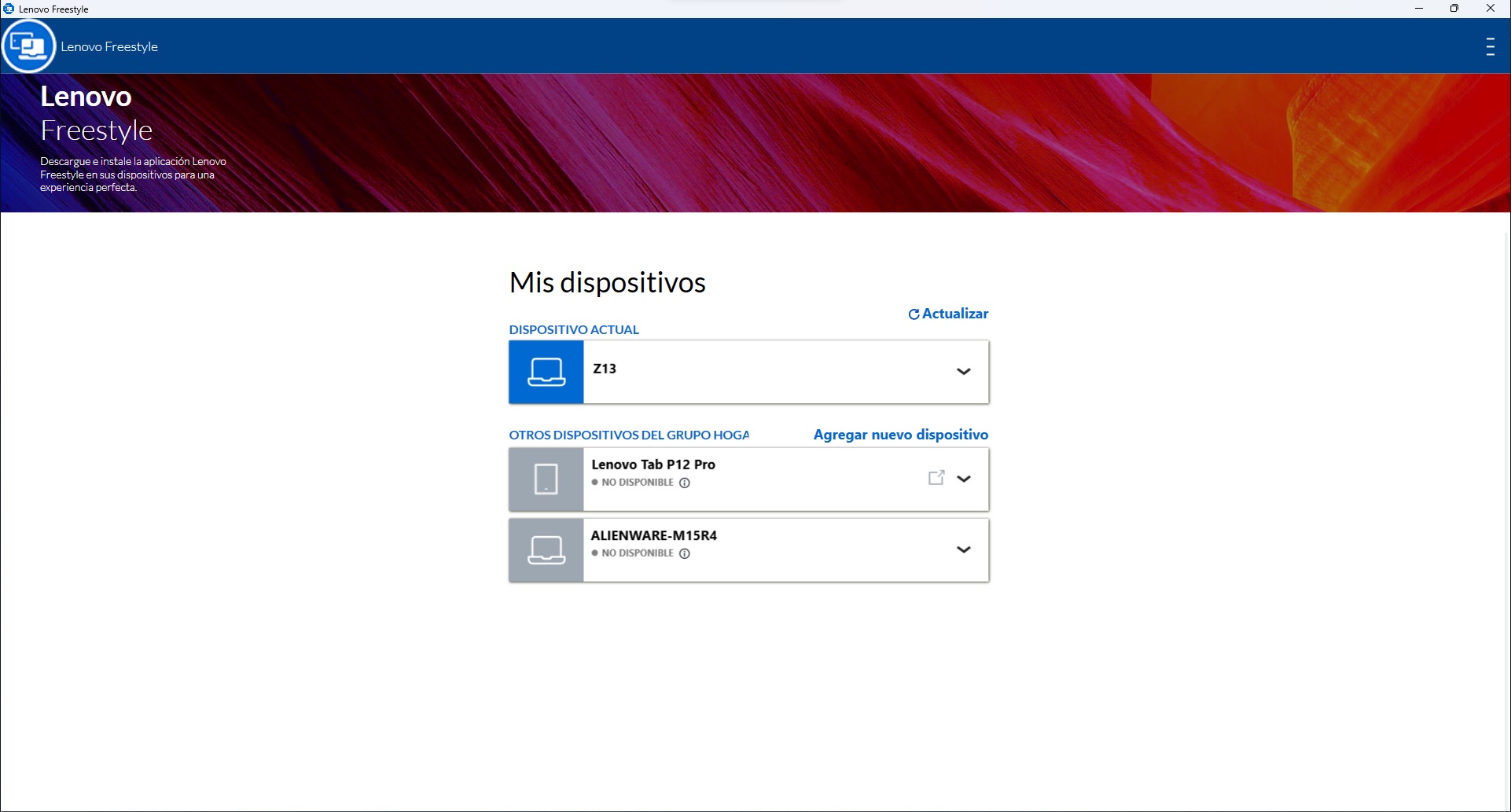
Task: Click the Lenovo Tab P12 Pro tablet icon
Action: click(546, 479)
